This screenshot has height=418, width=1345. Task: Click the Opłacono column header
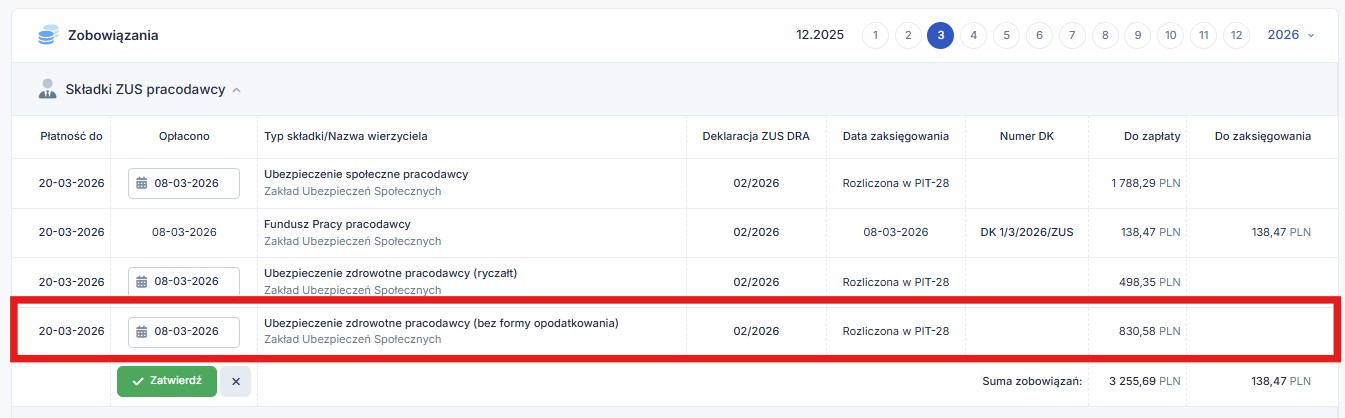click(x=184, y=136)
